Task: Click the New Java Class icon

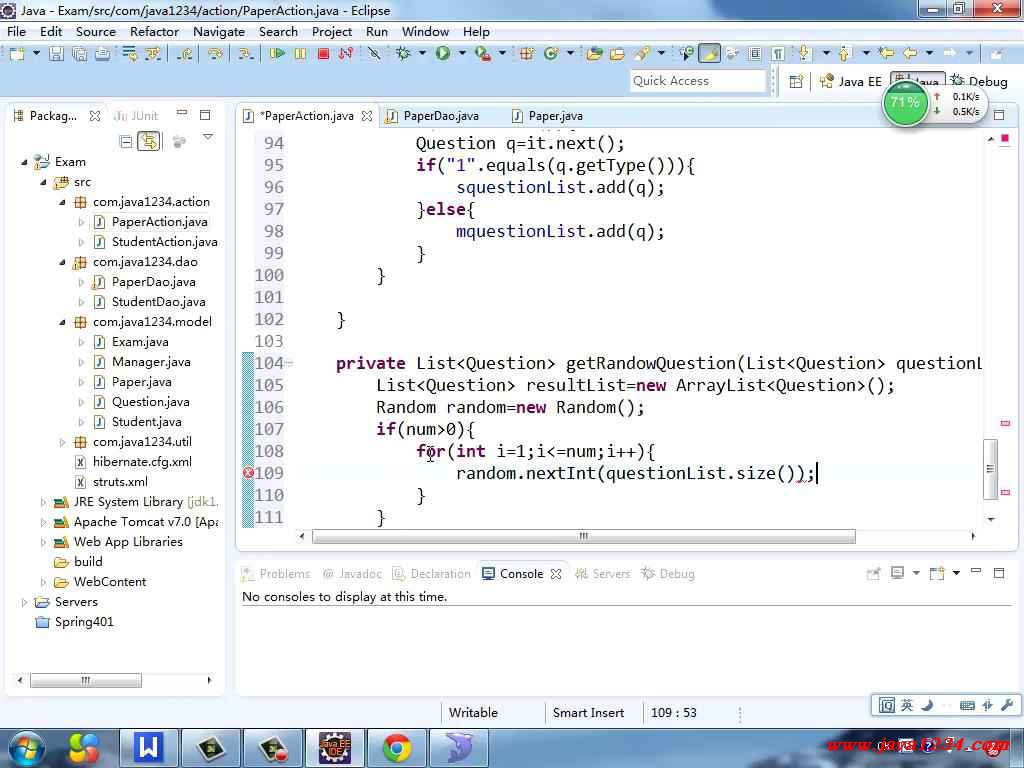Action: click(x=551, y=54)
